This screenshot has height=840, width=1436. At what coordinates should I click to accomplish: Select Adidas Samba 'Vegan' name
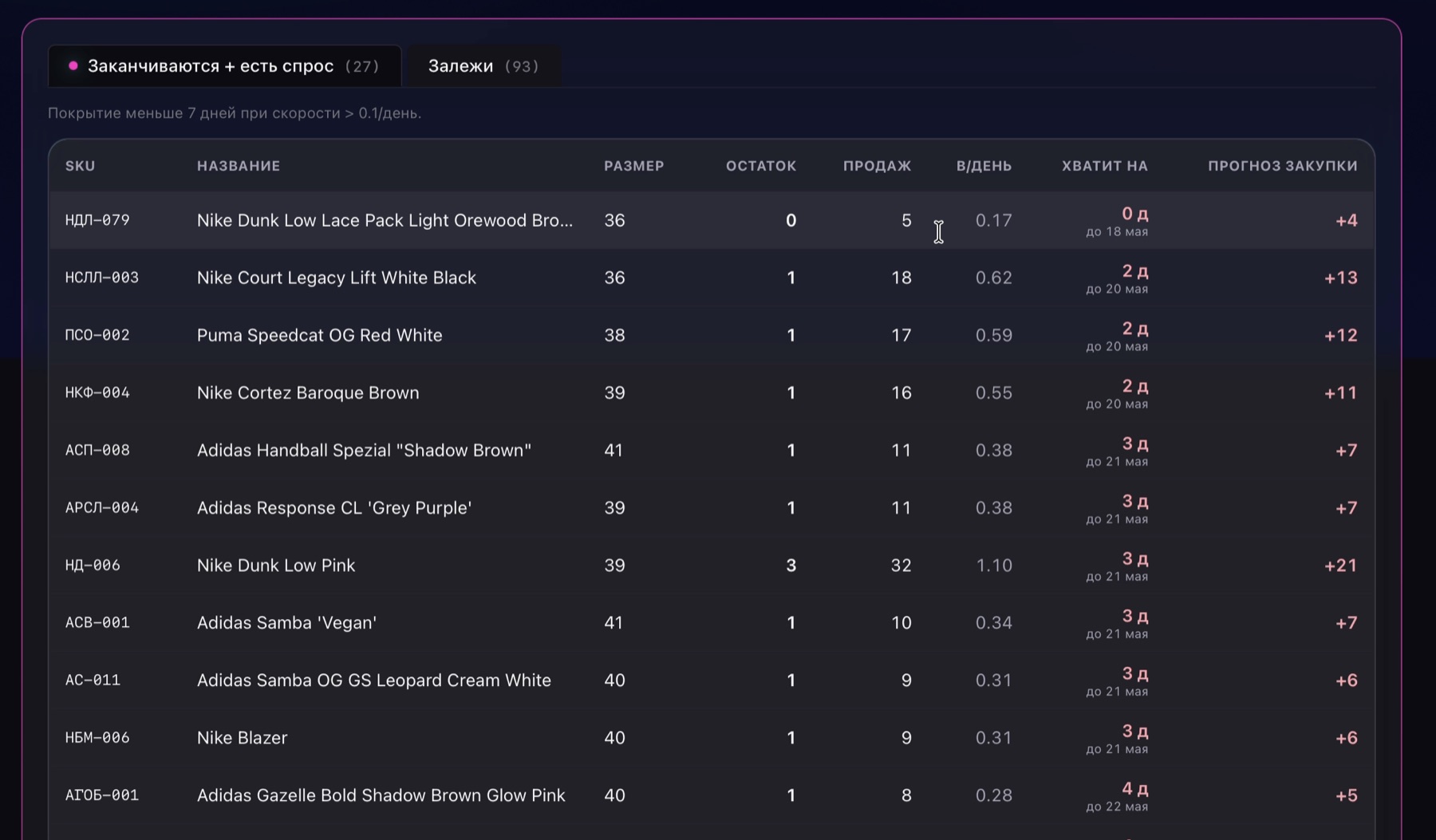pyautogui.click(x=287, y=622)
